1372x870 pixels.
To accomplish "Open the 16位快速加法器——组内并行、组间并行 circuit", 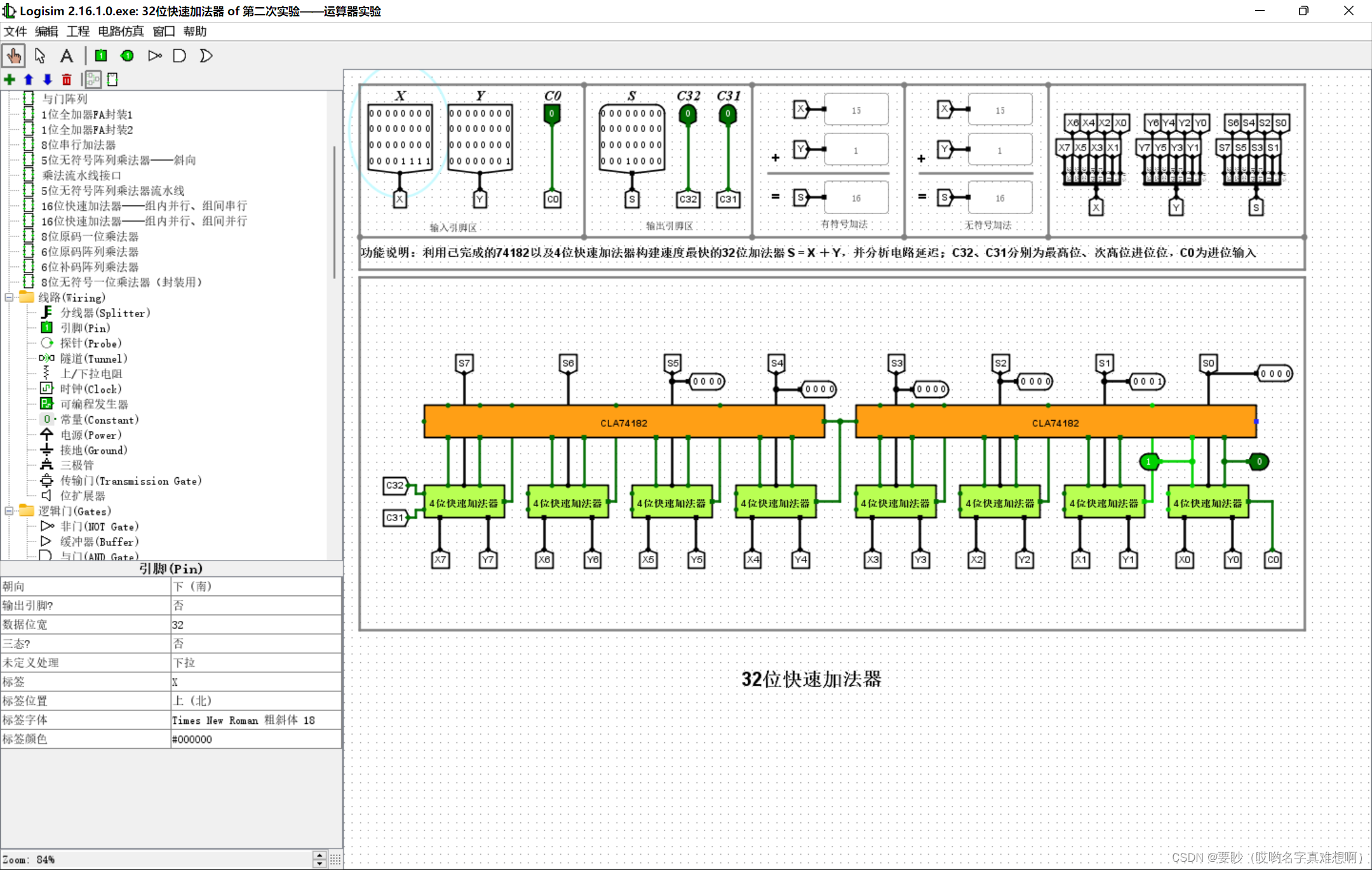I will pos(144,221).
